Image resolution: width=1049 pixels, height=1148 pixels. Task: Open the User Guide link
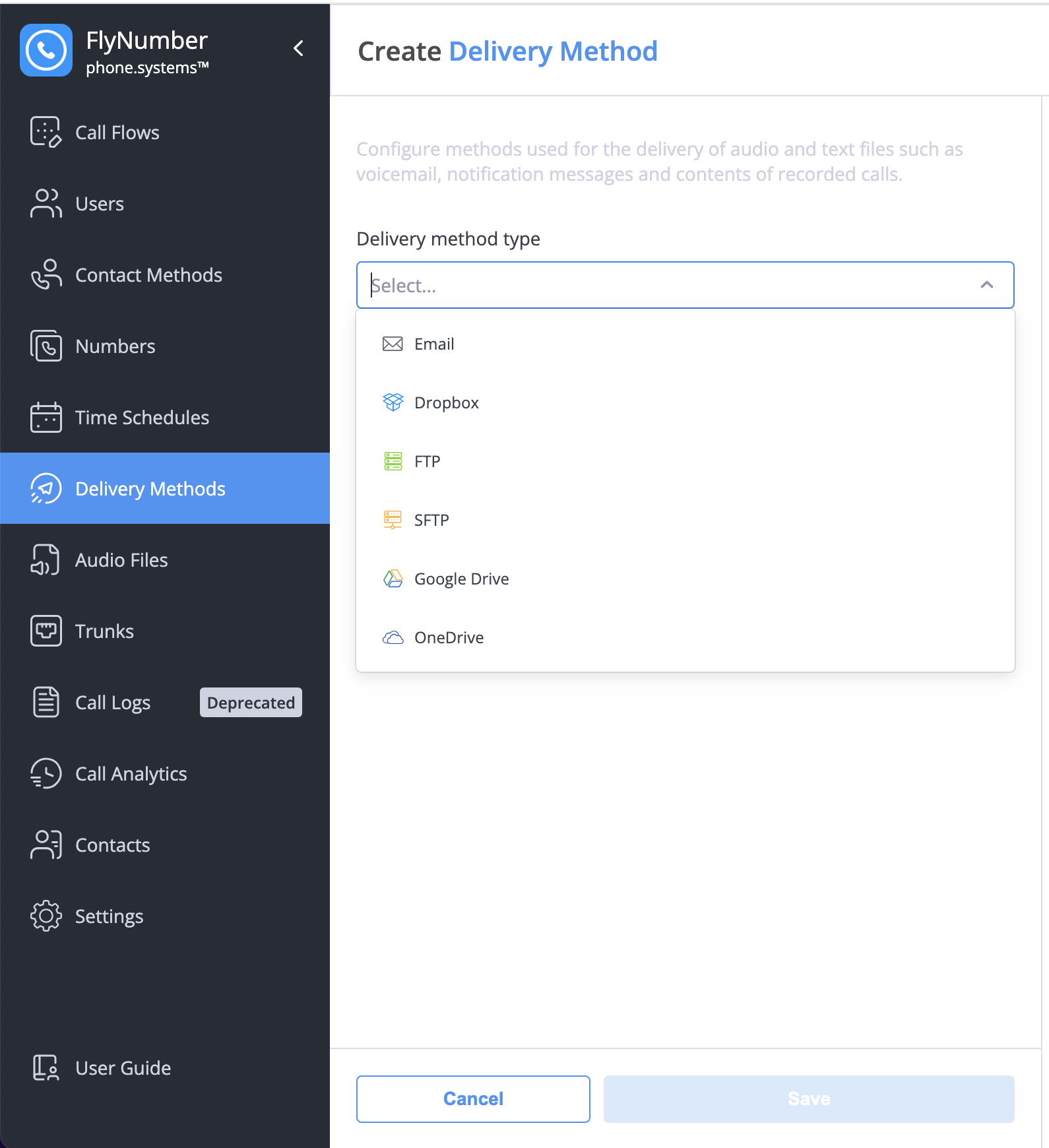click(165, 1068)
